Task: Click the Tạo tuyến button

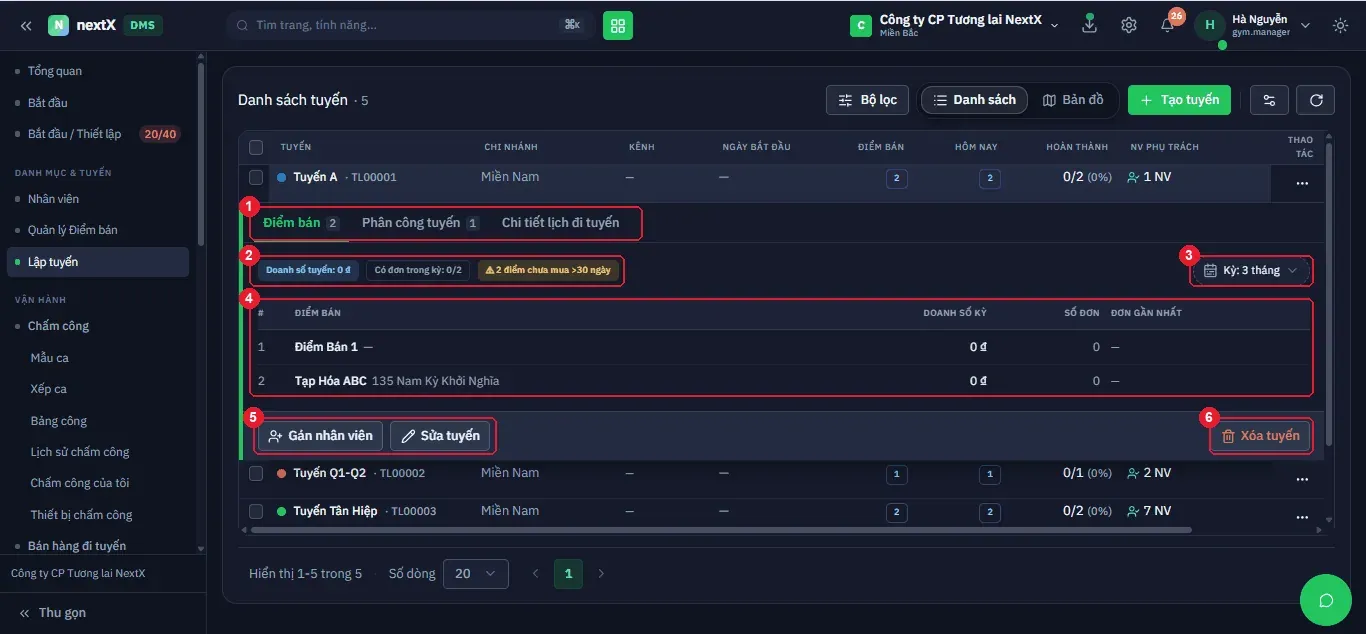Action: click(1180, 100)
